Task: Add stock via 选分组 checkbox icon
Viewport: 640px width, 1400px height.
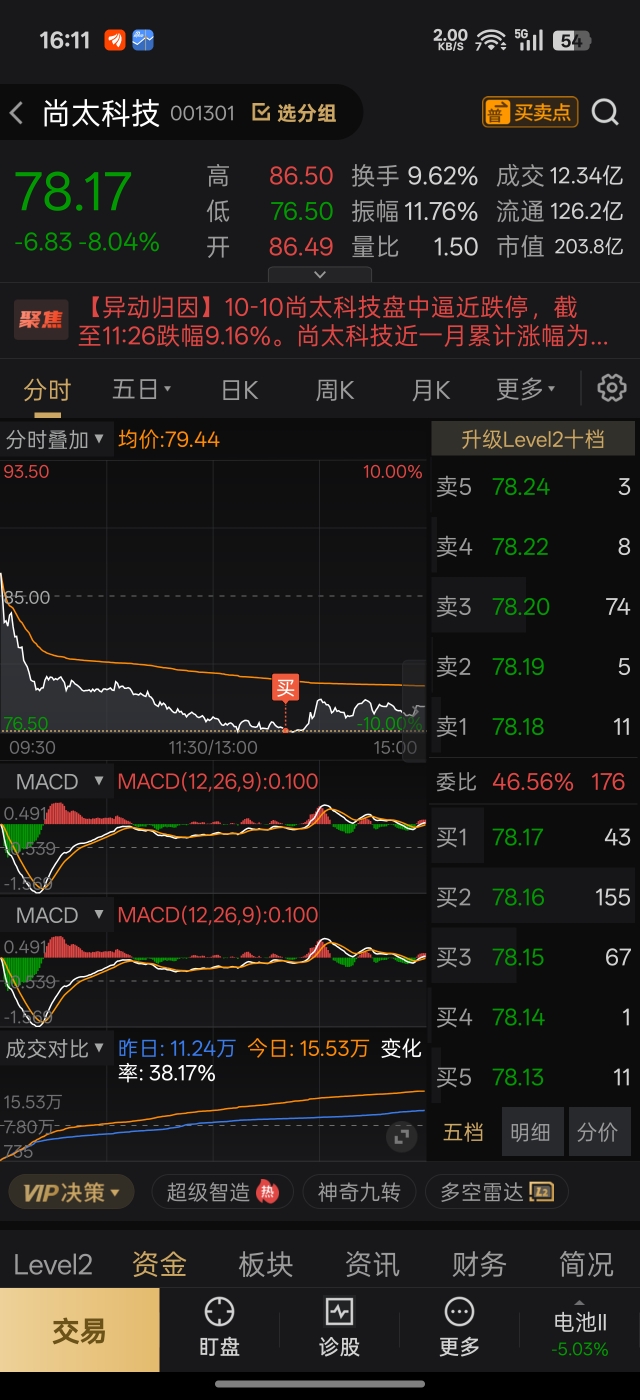Action: (260, 113)
